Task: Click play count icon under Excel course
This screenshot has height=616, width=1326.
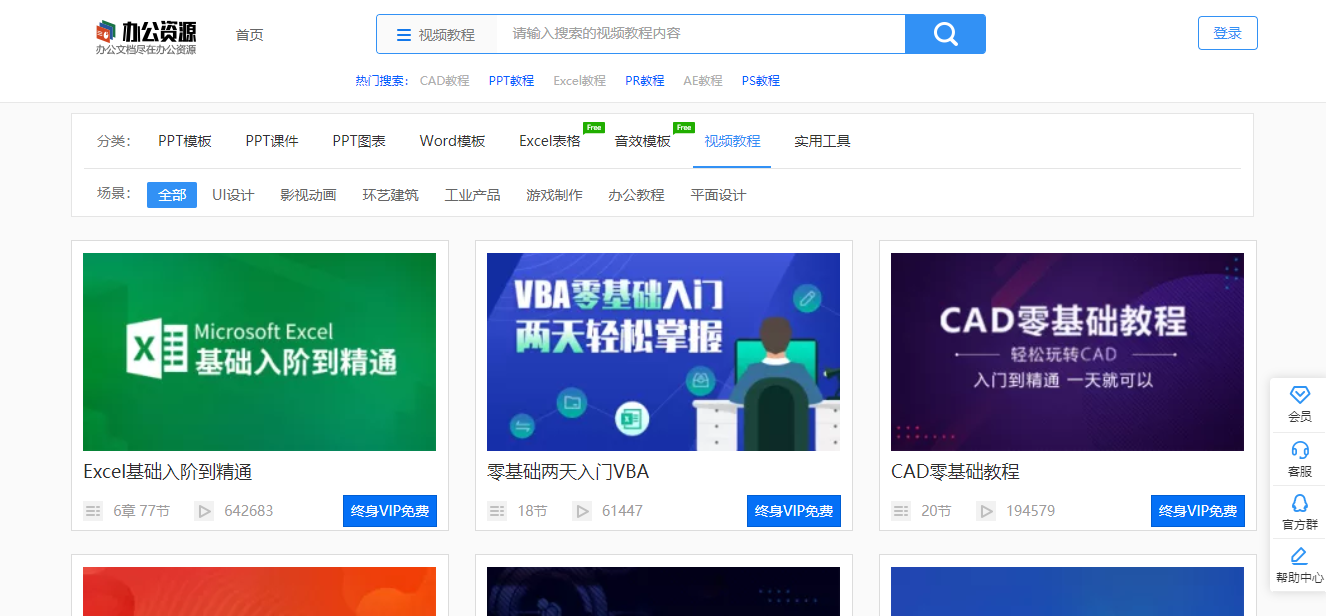Action: (204, 511)
